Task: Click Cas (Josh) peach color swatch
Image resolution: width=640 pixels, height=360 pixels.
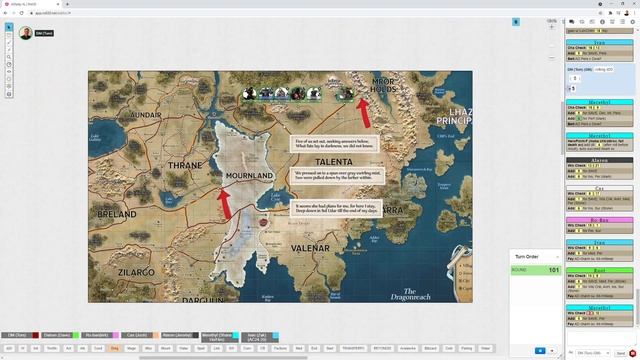Action: coord(156,335)
